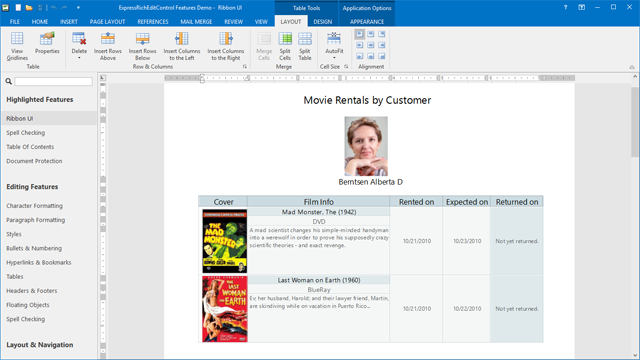Open Cell Size dialog launcher
This screenshot has height=360, width=640.
point(346,67)
